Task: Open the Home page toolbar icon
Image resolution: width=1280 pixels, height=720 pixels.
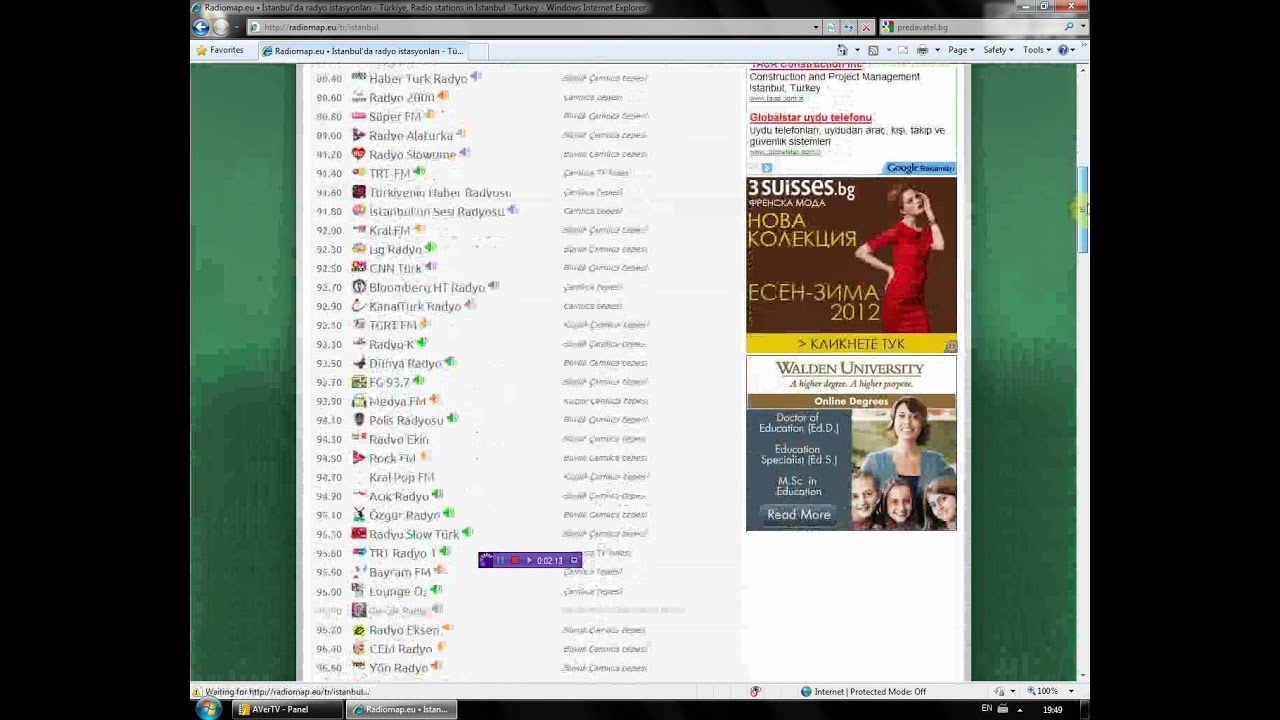Action: 842,50
